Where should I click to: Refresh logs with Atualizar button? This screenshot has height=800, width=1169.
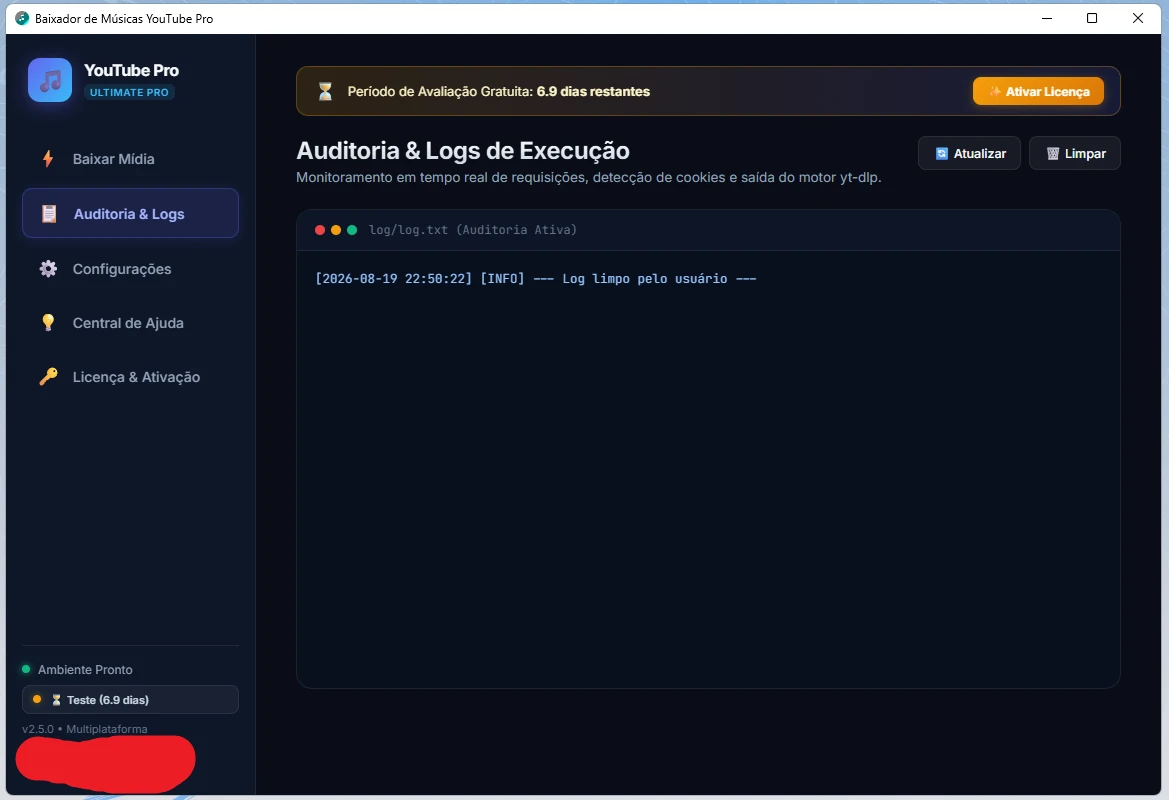pos(969,153)
